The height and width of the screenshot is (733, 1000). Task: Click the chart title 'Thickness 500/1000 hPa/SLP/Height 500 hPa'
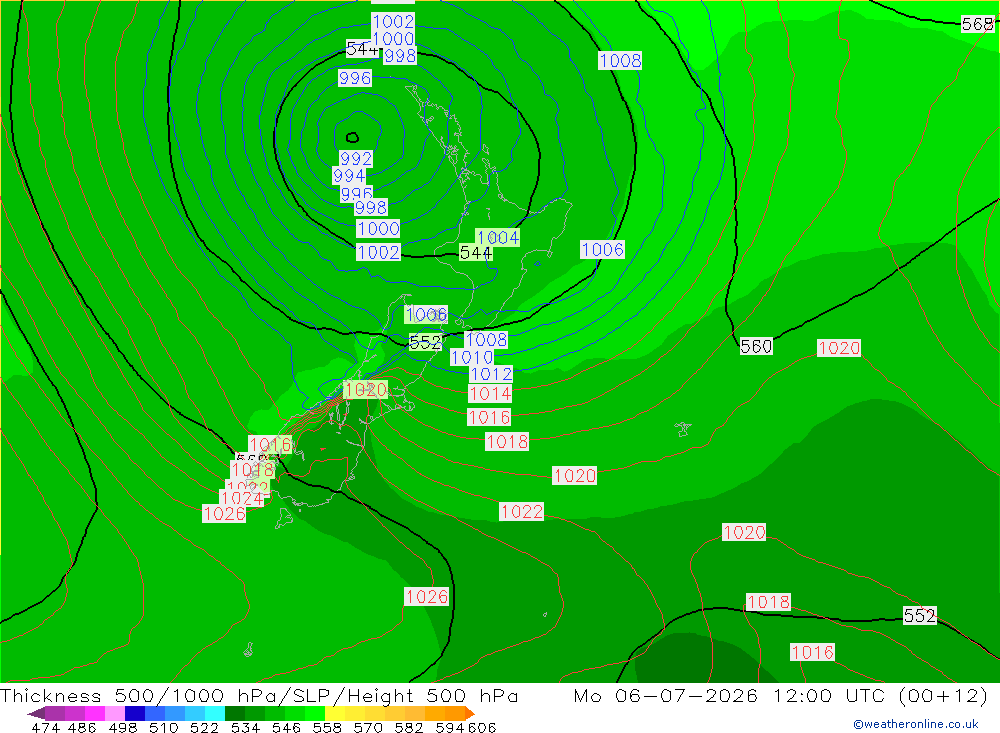coord(259,695)
